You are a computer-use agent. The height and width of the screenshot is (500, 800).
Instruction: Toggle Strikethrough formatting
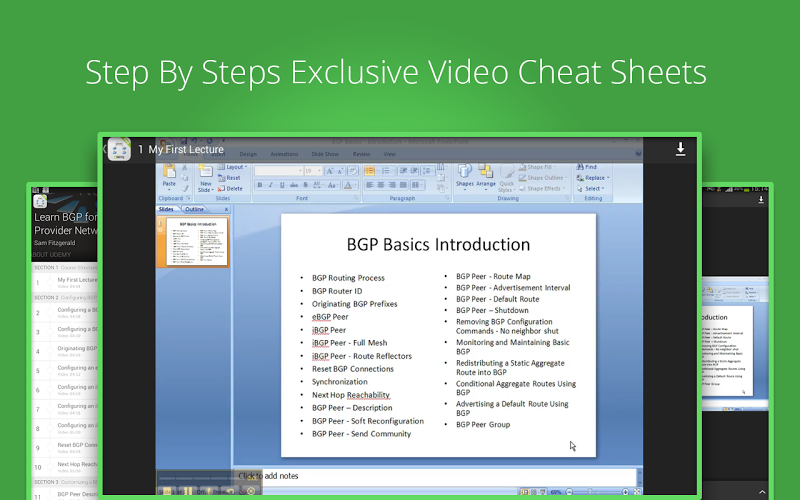[294, 185]
